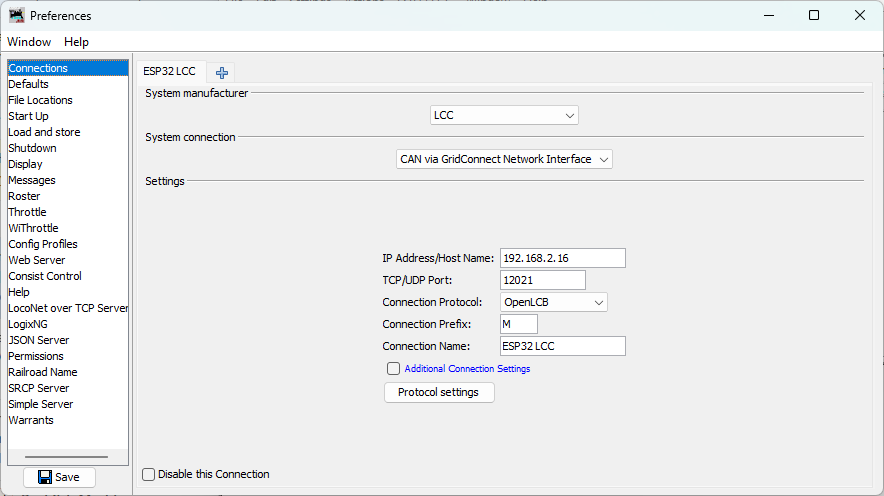
Task: Select JSON Server in the preferences list
Action: pyautogui.click(x=68, y=340)
